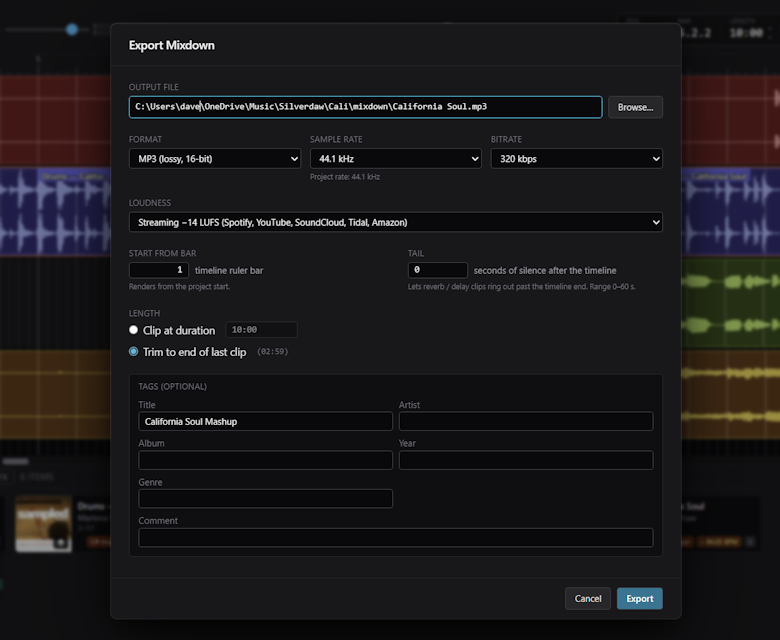
Task: Click 'Renders from the project start.' hint
Action: [179, 287]
